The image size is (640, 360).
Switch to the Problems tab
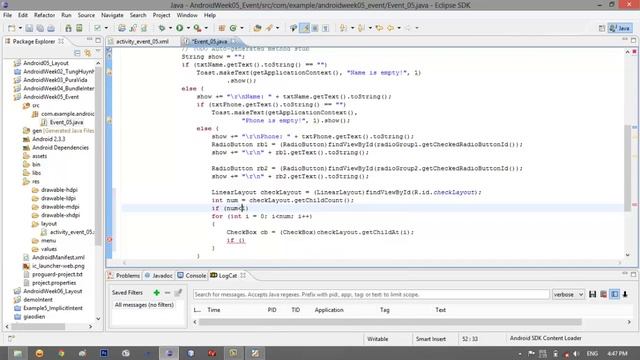point(124,276)
